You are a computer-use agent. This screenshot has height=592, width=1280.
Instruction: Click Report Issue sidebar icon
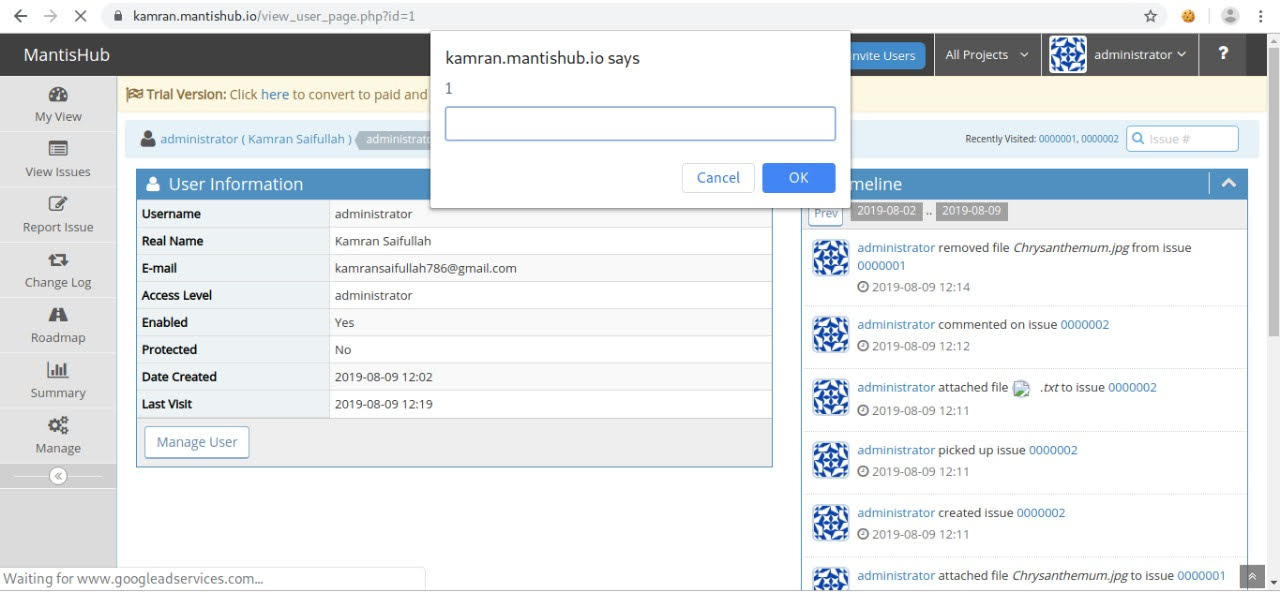pyautogui.click(x=58, y=214)
